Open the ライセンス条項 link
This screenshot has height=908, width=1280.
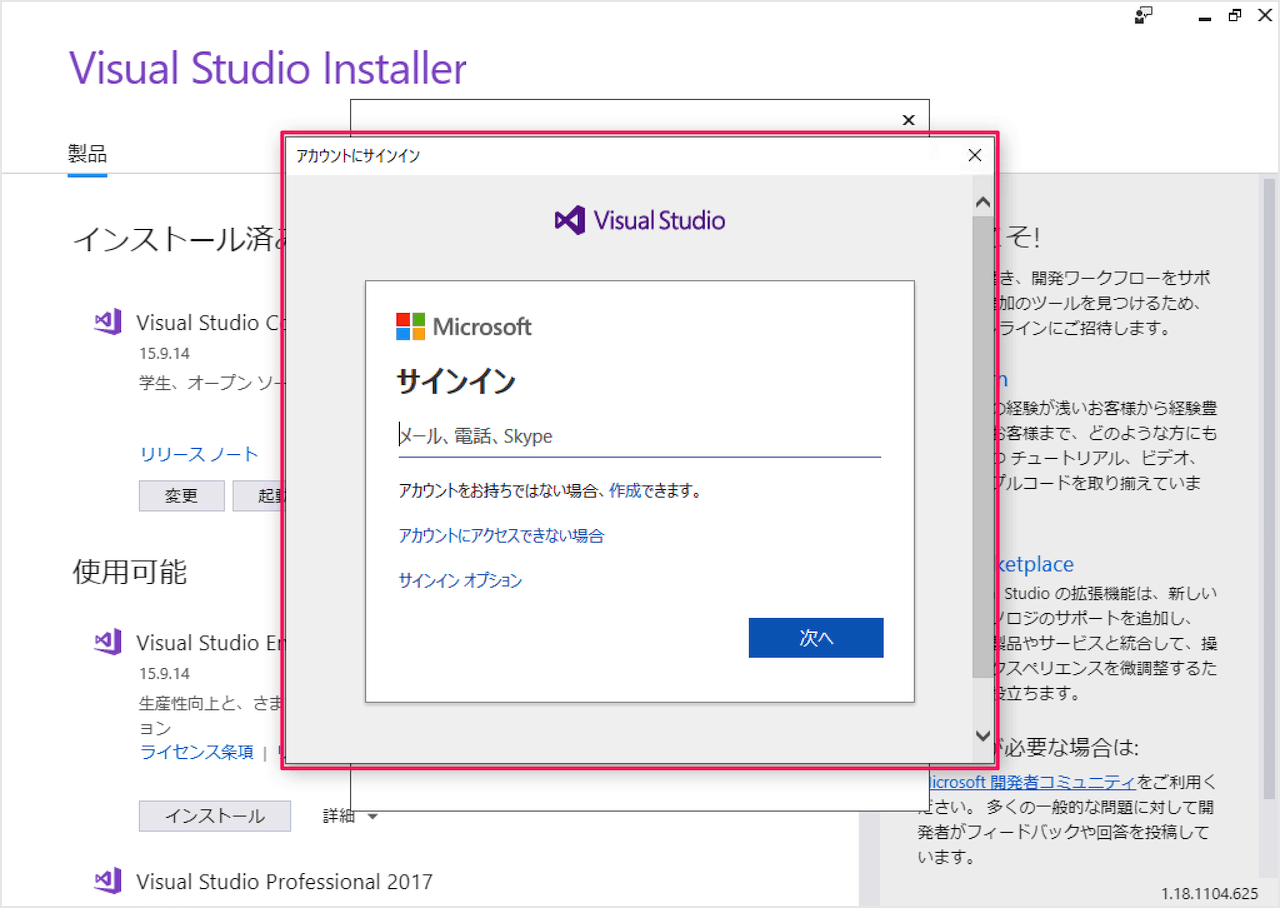(197, 752)
